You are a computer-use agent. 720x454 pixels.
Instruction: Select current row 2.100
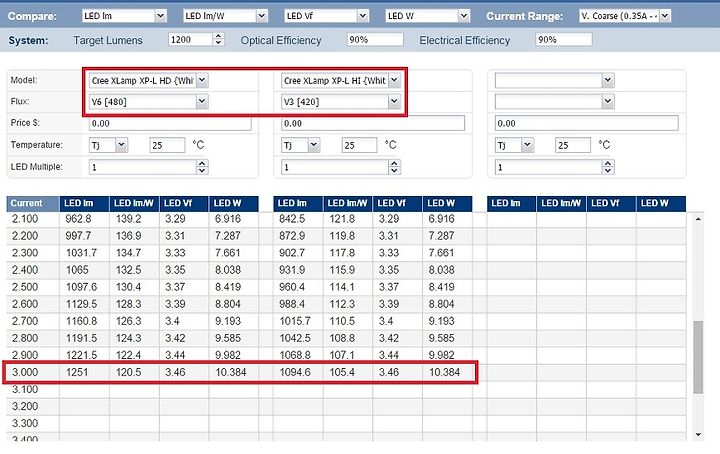click(x=25, y=219)
